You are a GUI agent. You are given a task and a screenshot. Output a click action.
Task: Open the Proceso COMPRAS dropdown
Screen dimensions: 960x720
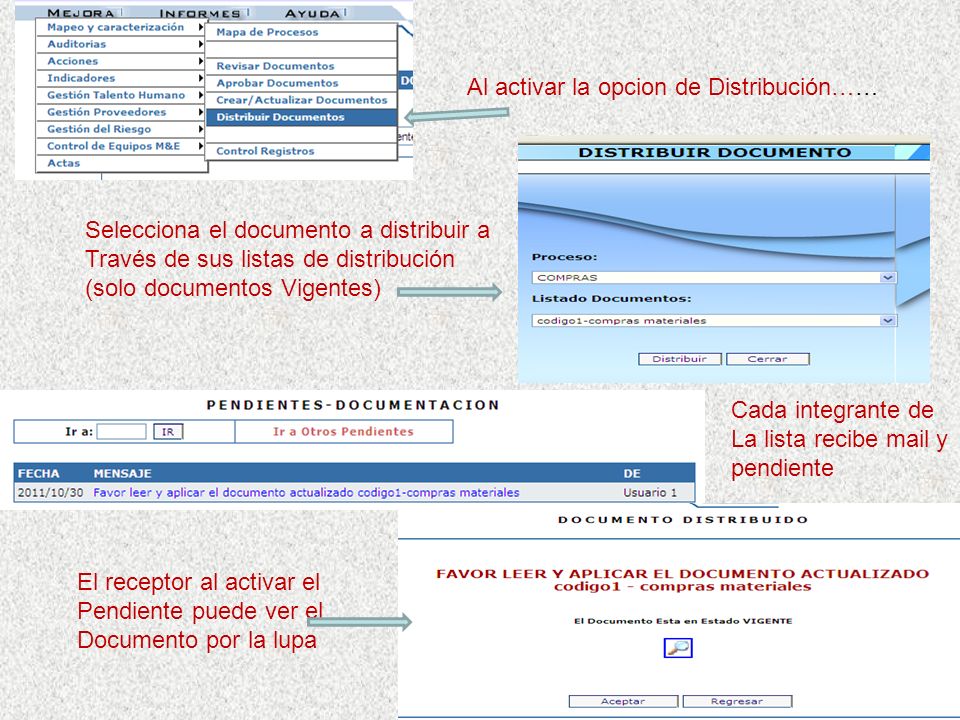click(x=714, y=278)
